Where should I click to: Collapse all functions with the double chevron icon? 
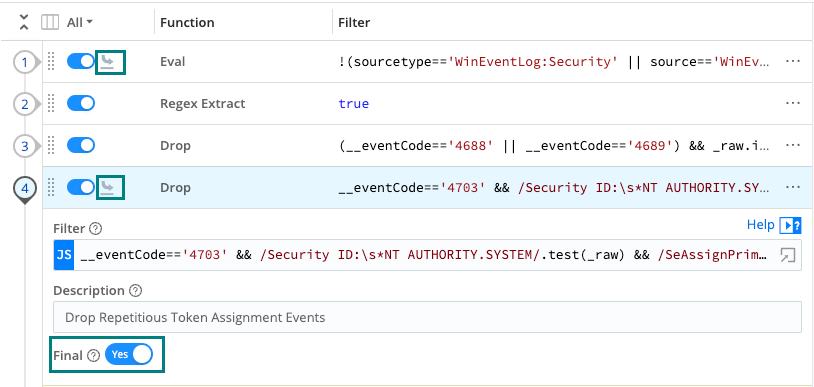point(24,22)
